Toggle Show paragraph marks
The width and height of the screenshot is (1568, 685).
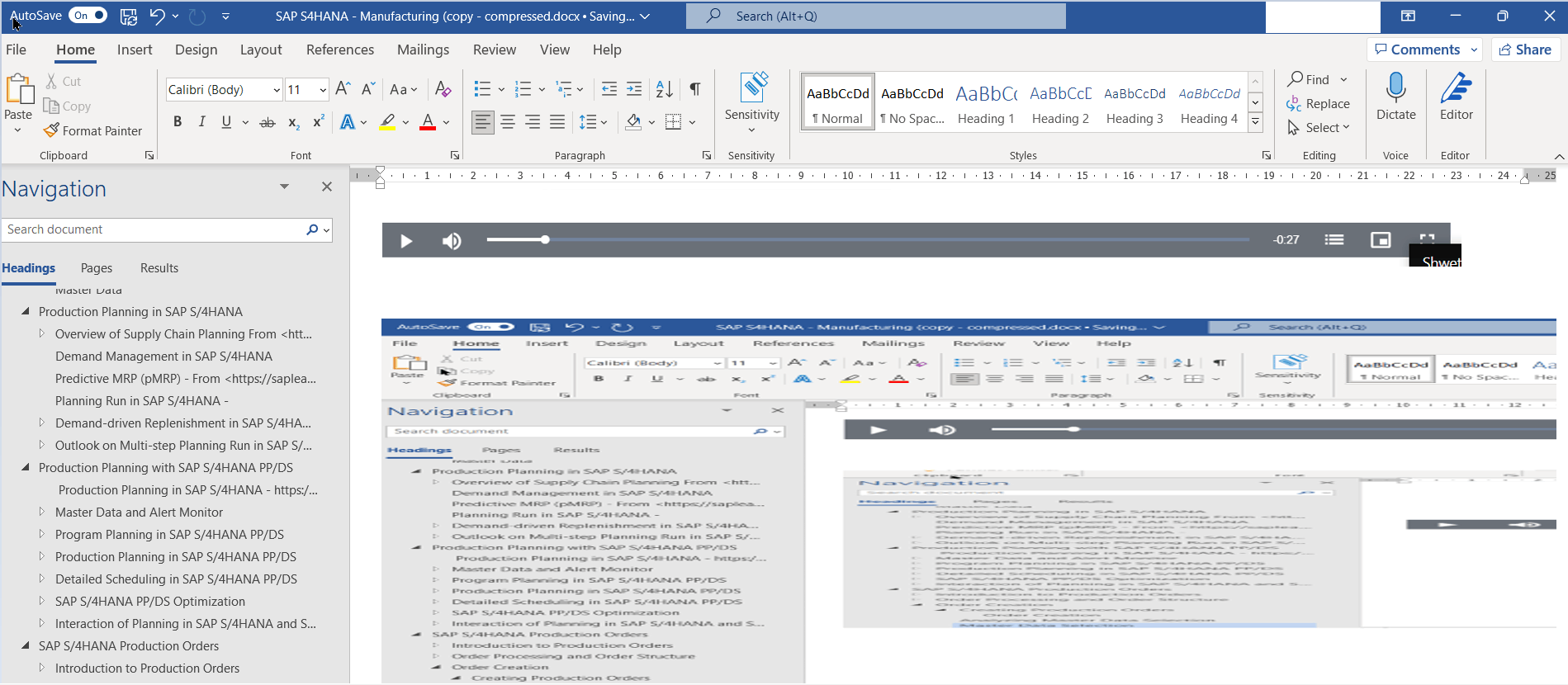[x=695, y=88]
